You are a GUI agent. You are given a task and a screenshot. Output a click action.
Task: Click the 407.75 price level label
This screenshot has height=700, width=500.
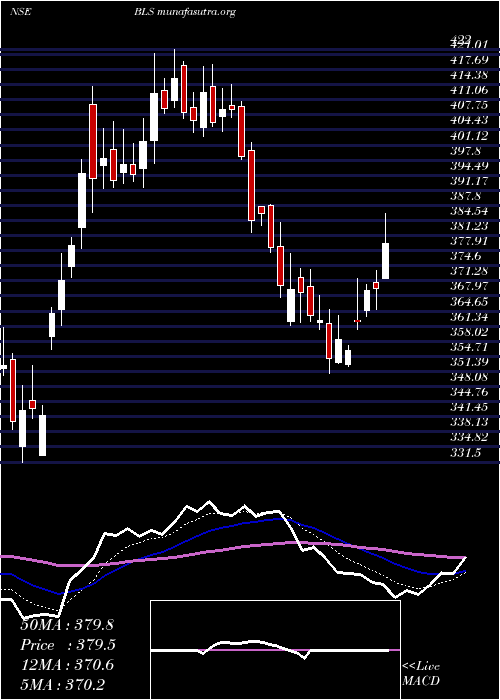469,105
